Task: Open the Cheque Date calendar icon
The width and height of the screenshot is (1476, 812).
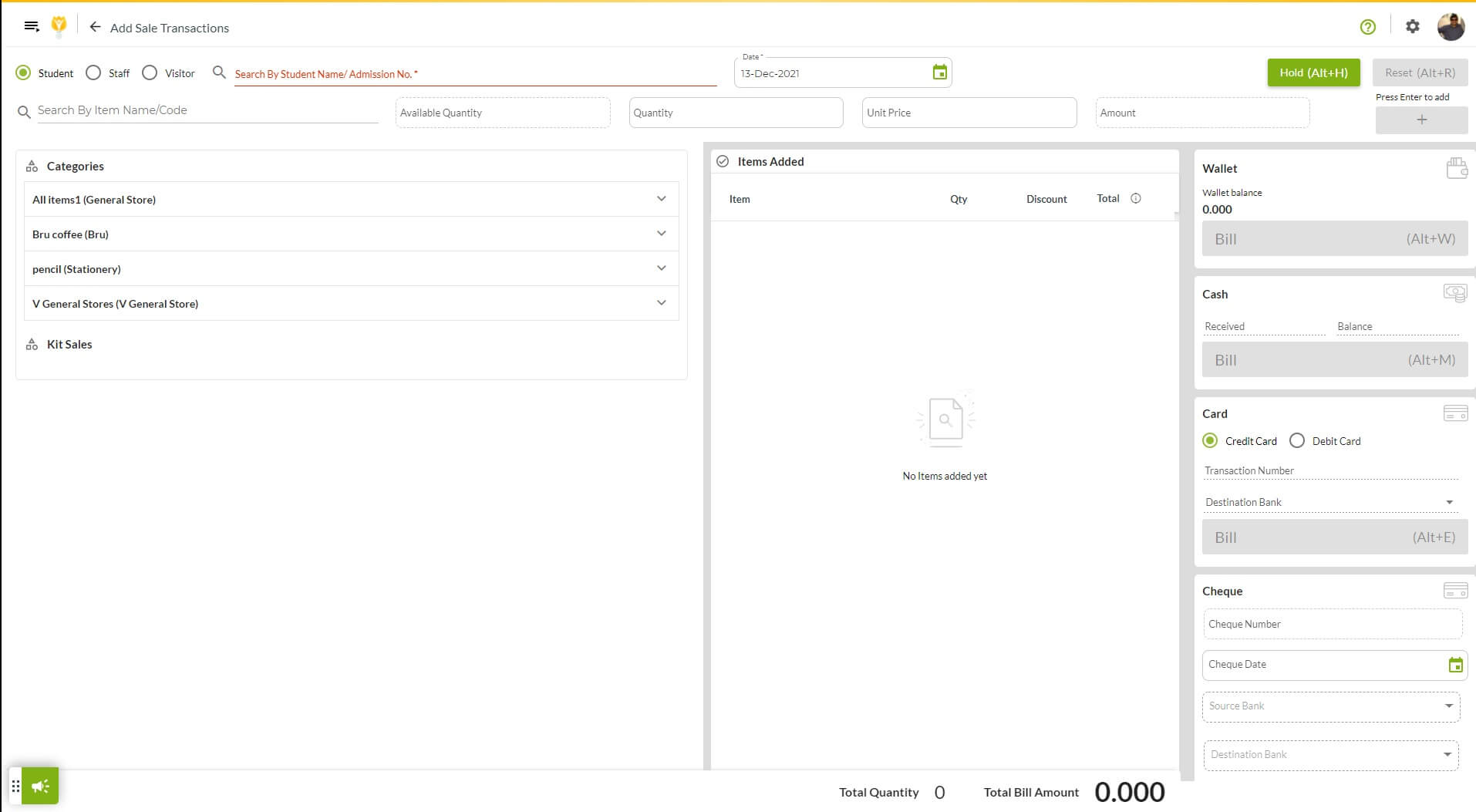Action: pos(1454,665)
